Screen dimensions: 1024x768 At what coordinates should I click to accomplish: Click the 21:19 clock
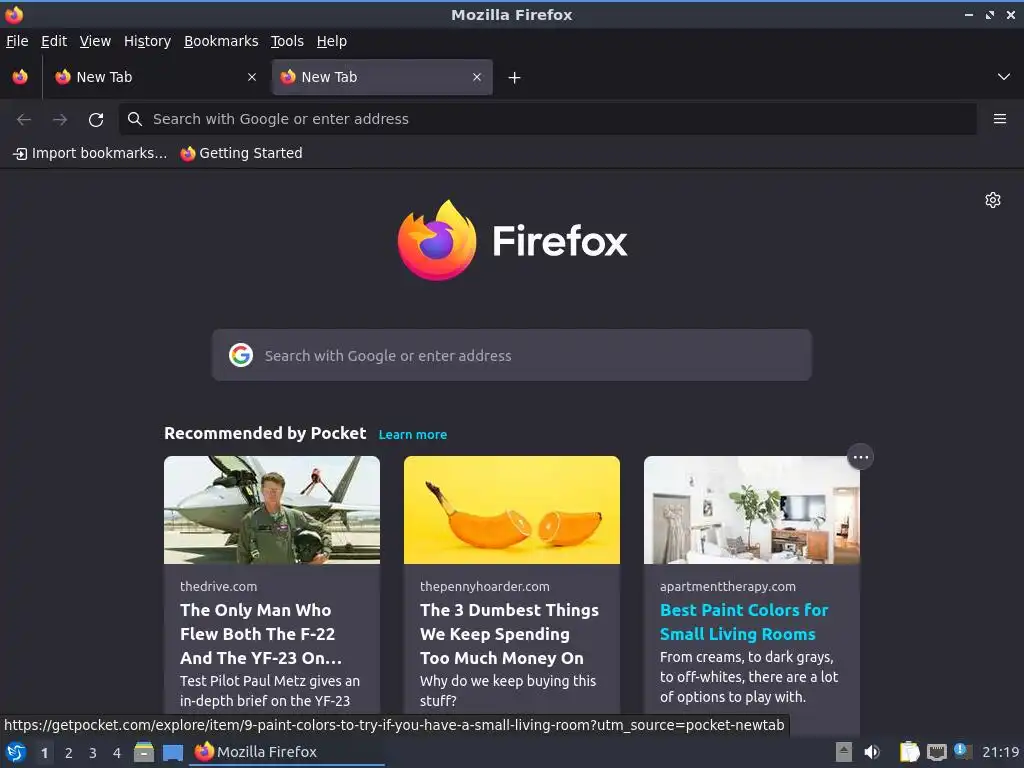[1000, 752]
